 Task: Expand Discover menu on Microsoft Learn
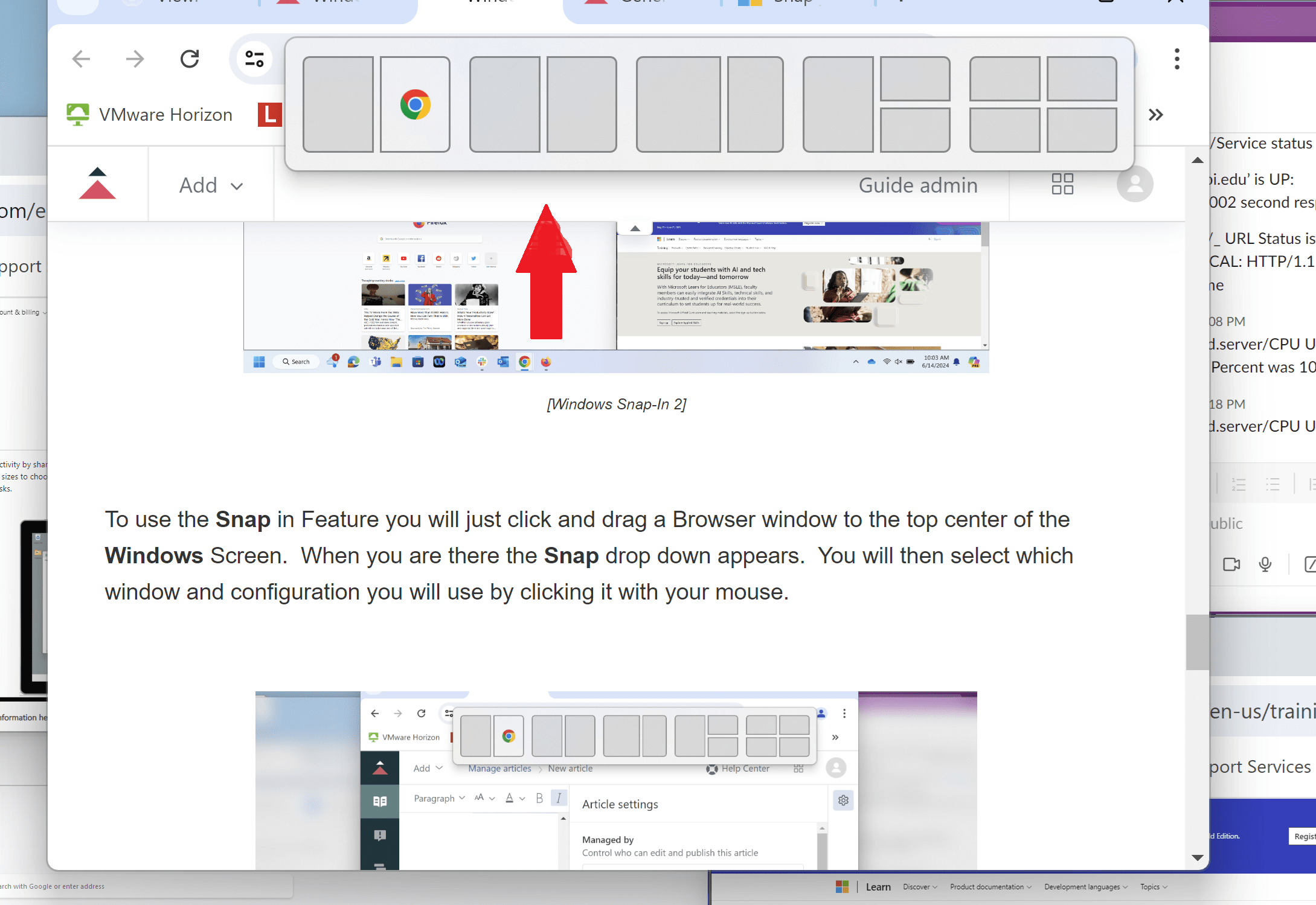920,887
